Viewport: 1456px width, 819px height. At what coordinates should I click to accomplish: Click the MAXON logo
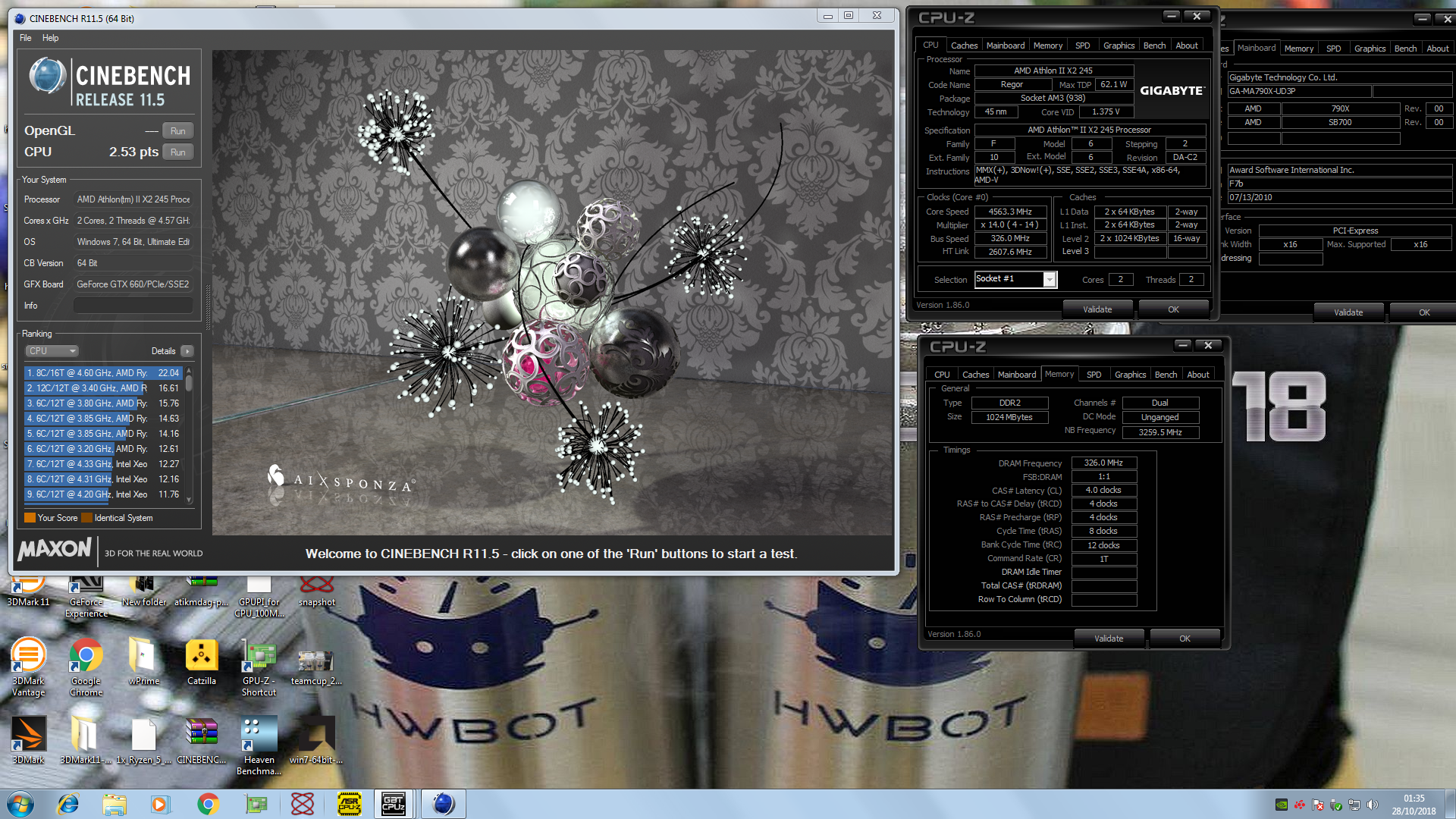coord(55,549)
